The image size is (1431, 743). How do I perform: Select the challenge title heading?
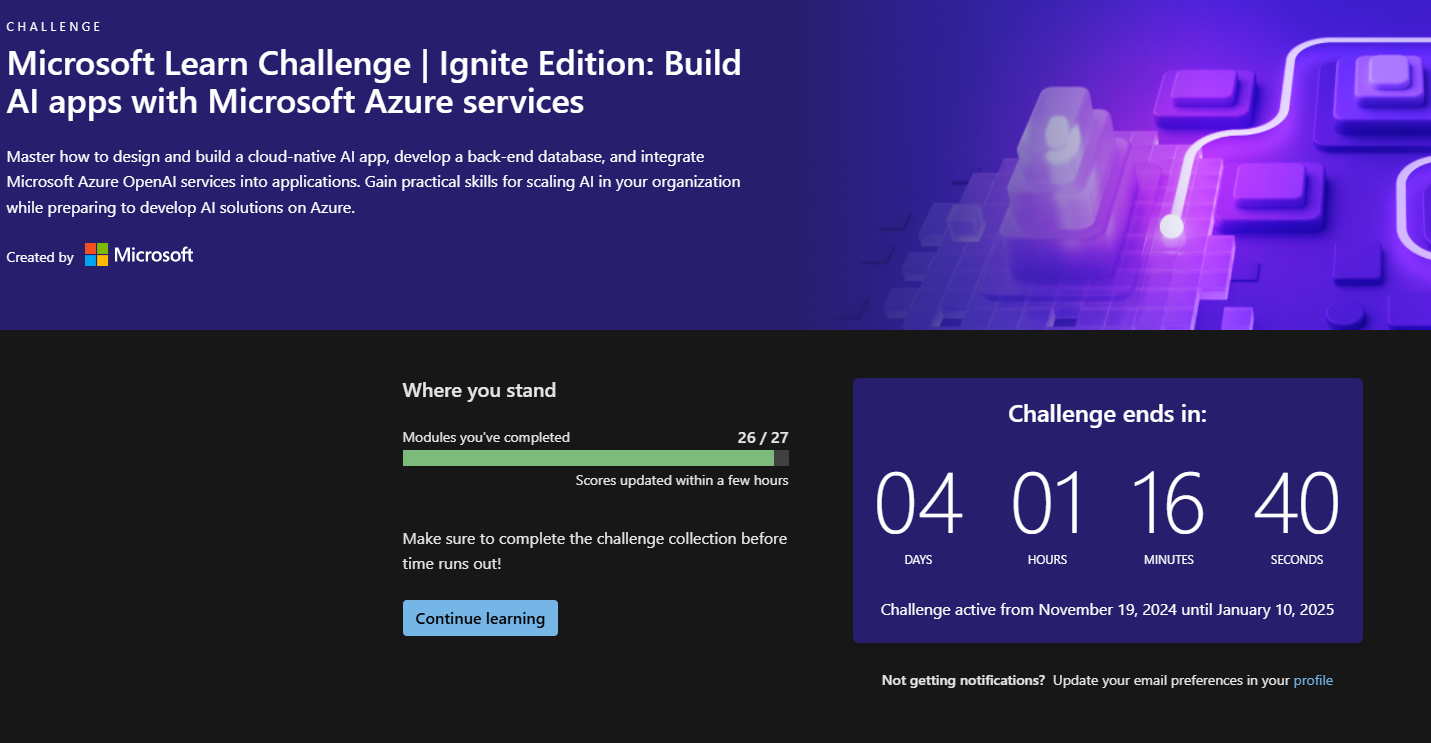pyautogui.click(x=374, y=82)
